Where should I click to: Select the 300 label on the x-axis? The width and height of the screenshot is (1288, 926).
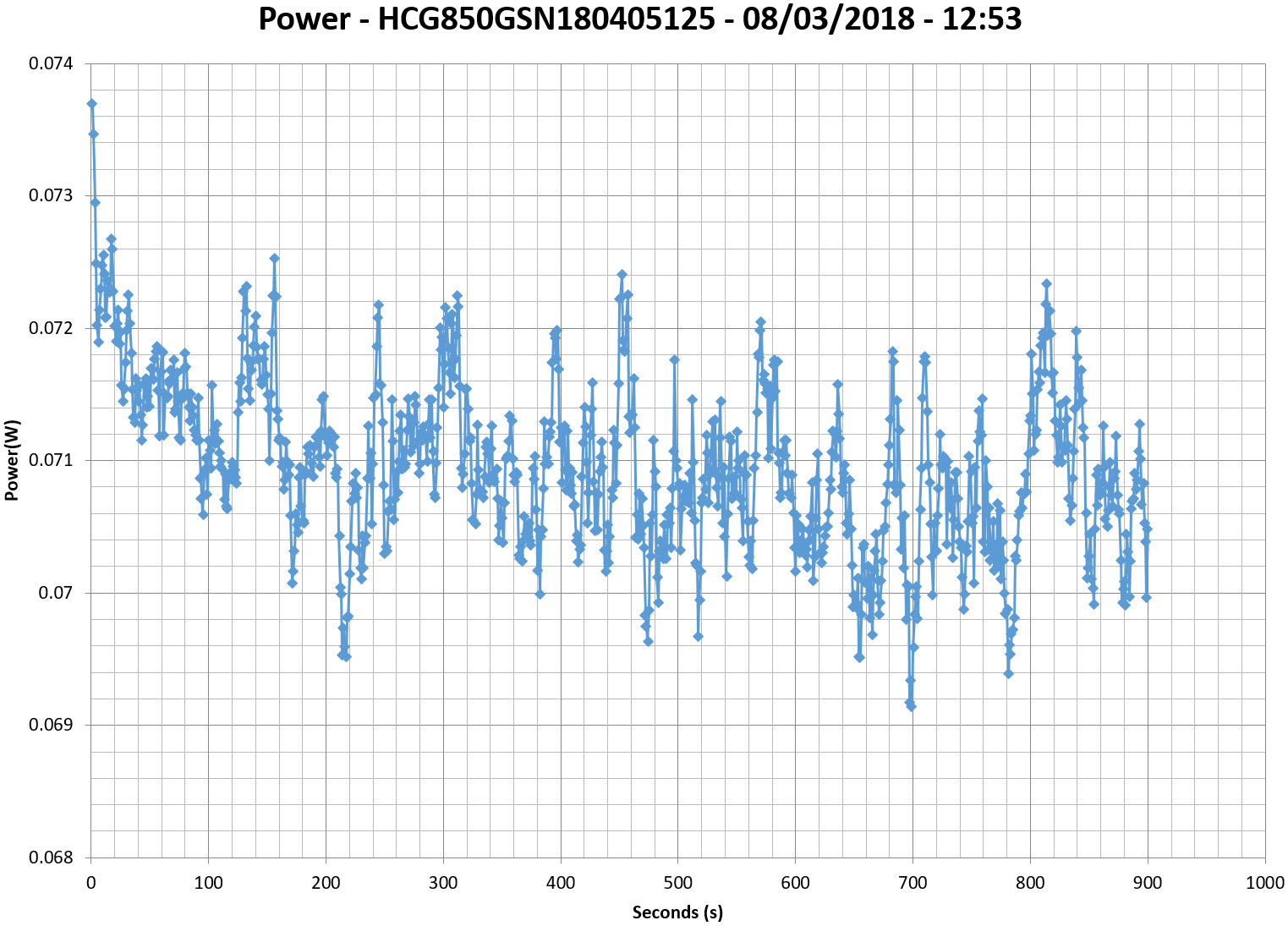pyautogui.click(x=443, y=883)
